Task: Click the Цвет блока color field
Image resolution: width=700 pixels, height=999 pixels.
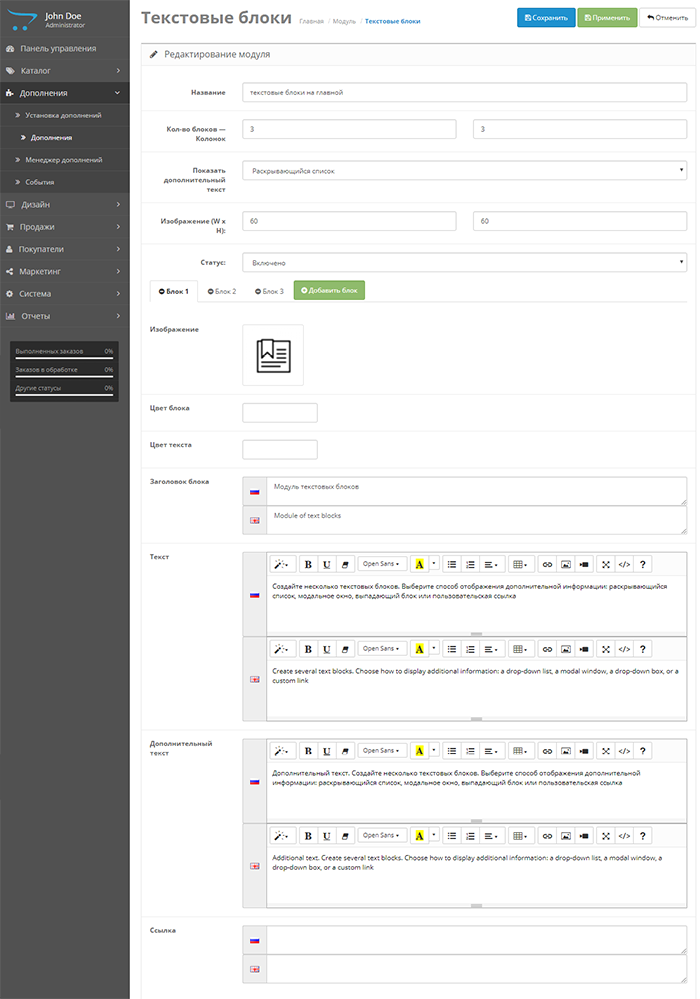Action: coord(280,412)
